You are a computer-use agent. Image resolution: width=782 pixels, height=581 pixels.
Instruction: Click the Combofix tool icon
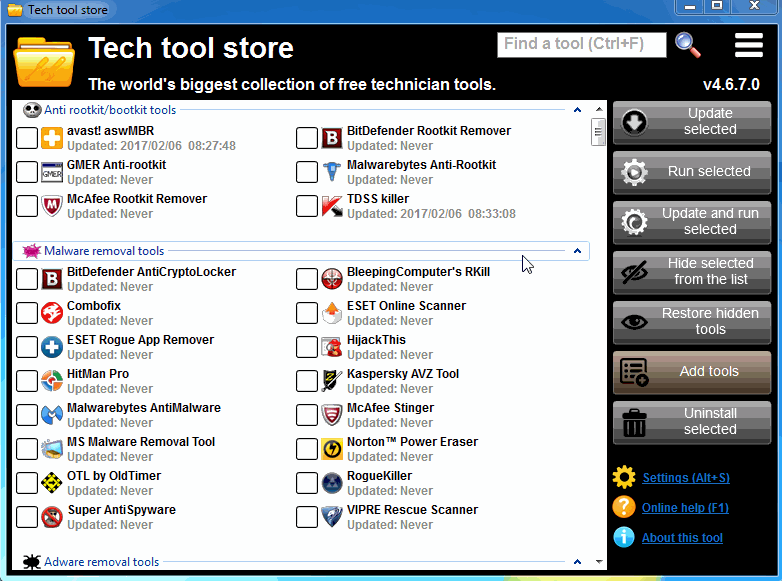[52, 313]
